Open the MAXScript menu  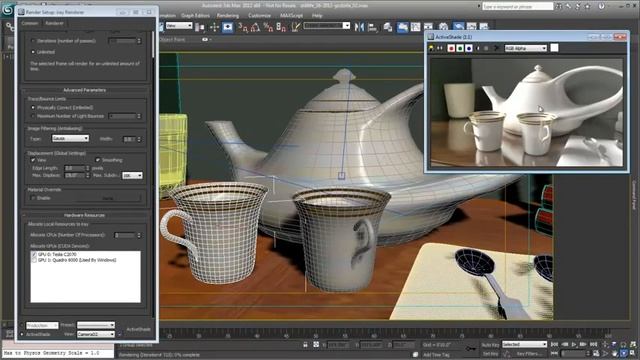(x=291, y=16)
